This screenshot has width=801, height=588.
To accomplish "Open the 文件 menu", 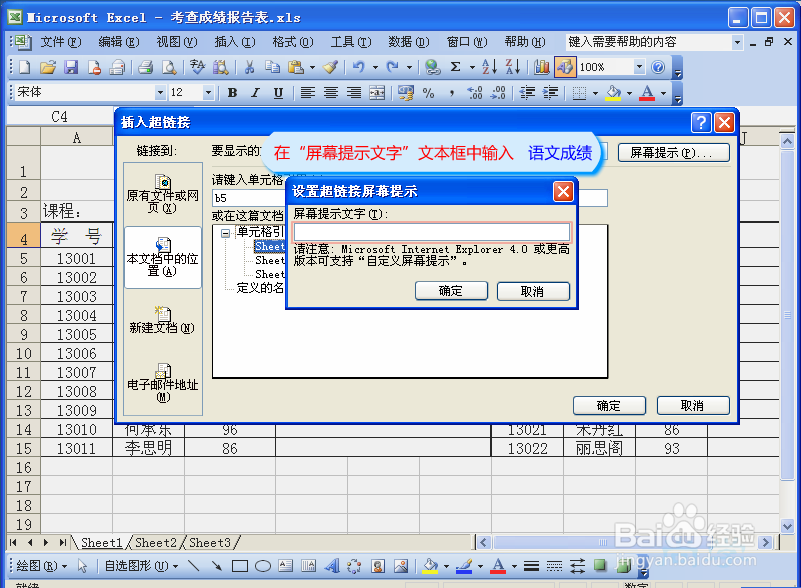I will tap(61, 42).
